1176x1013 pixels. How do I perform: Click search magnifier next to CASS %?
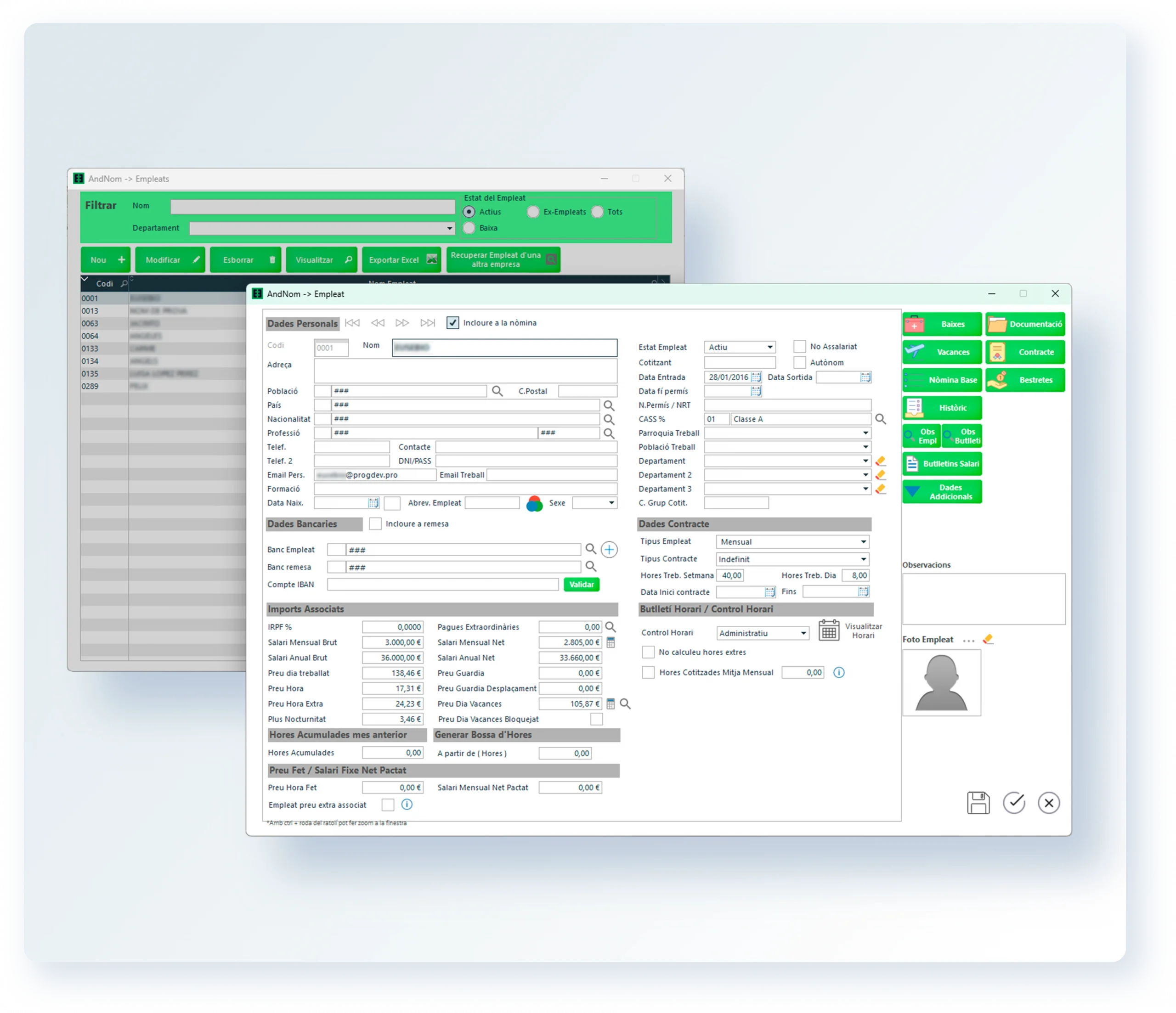tap(880, 419)
